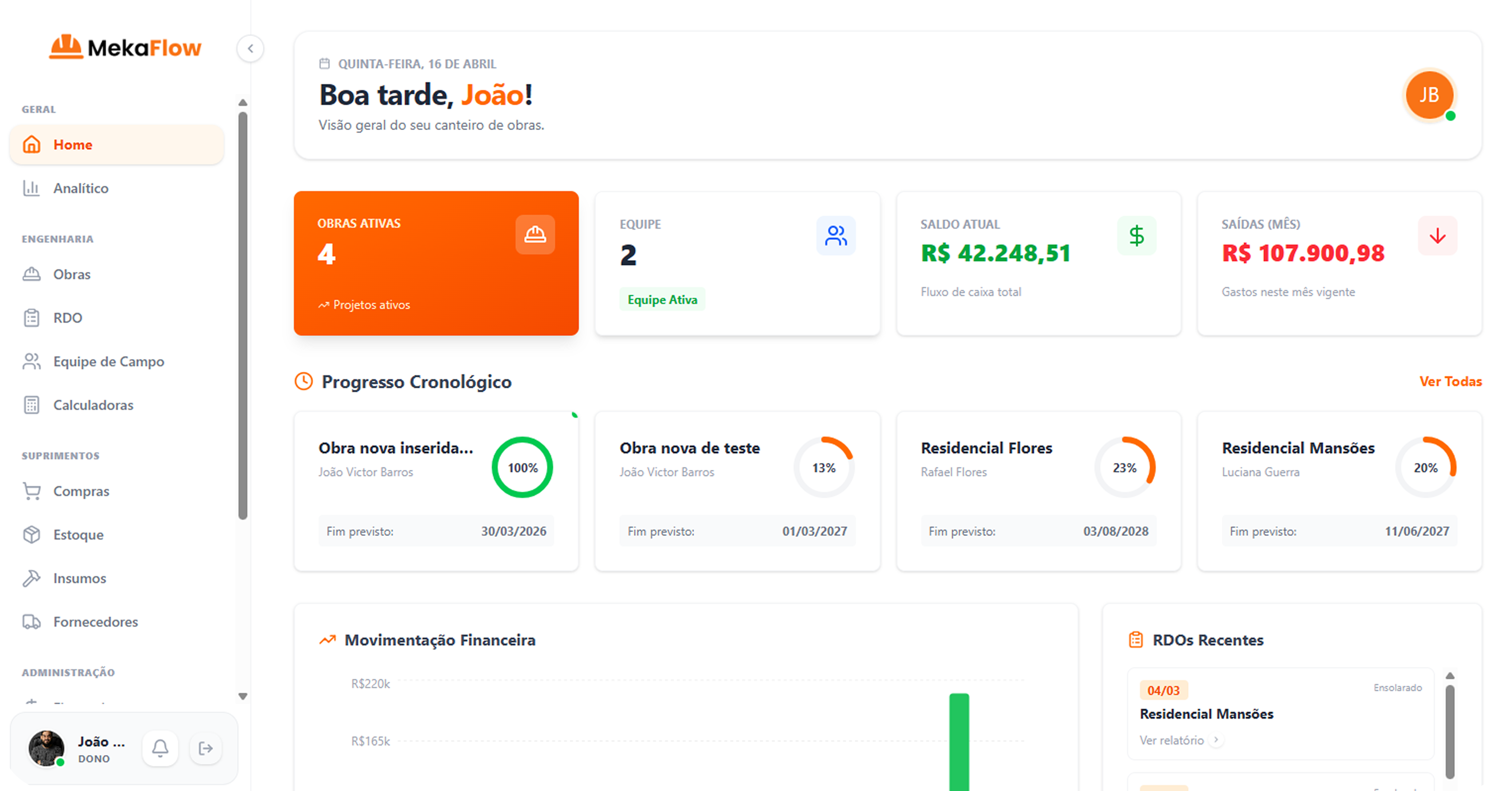The height and width of the screenshot is (791, 1512).
Task: Click the Equipe Ativa badge
Action: [x=662, y=300]
